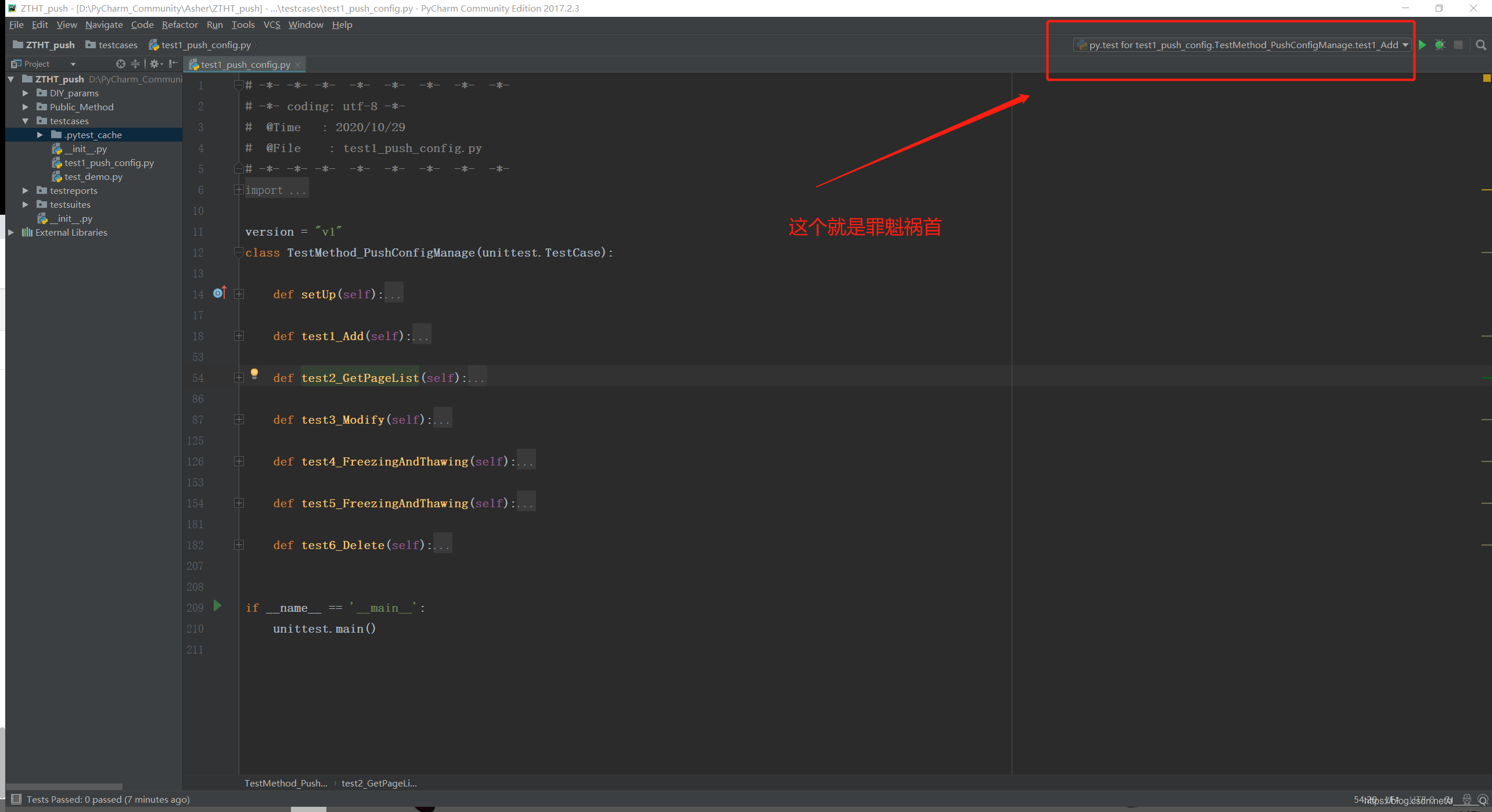Expand External Libraries node
This screenshot has height=812, width=1492.
(11, 232)
